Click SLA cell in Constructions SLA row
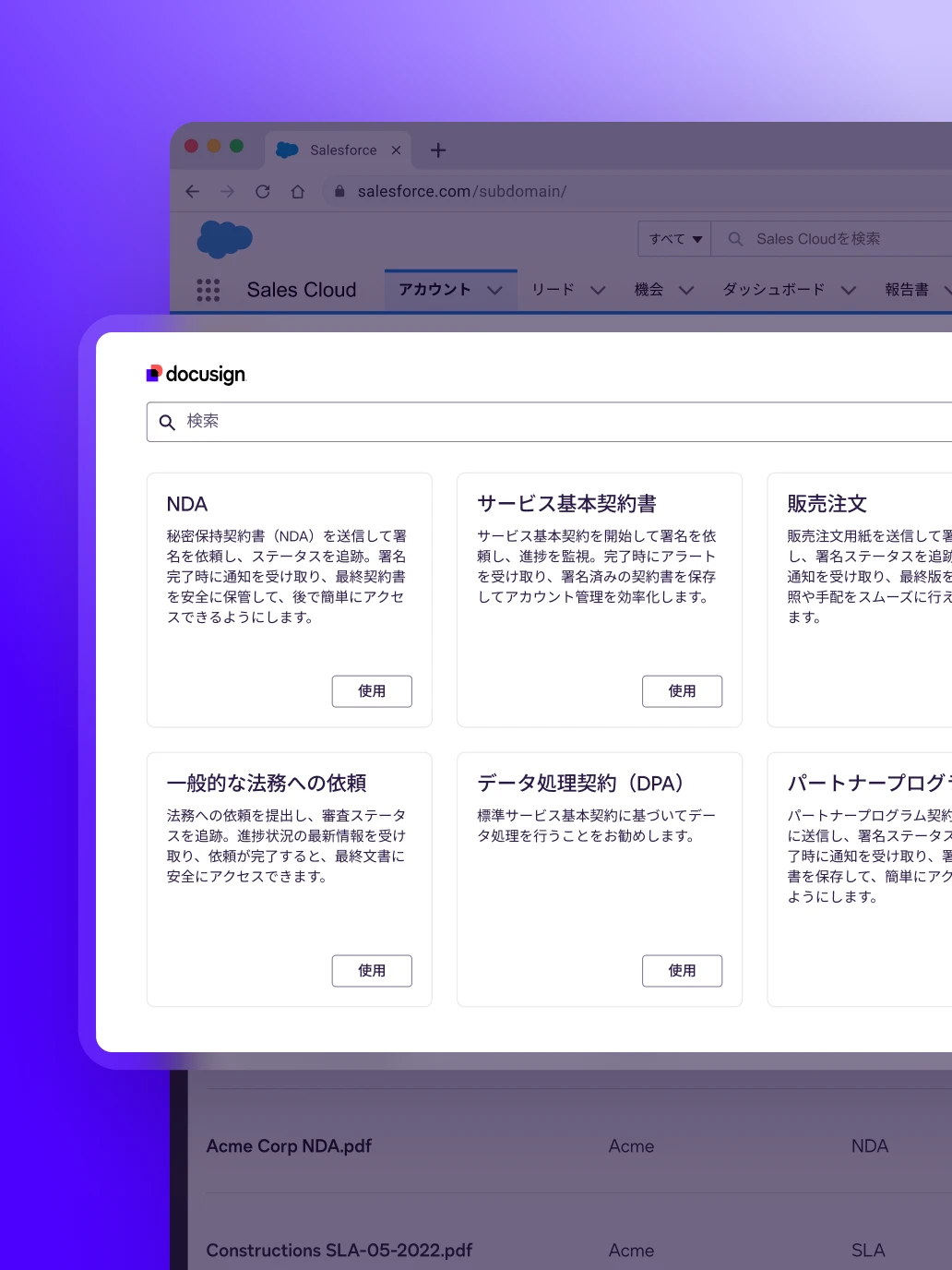The width and height of the screenshot is (952, 1270). tap(868, 1251)
